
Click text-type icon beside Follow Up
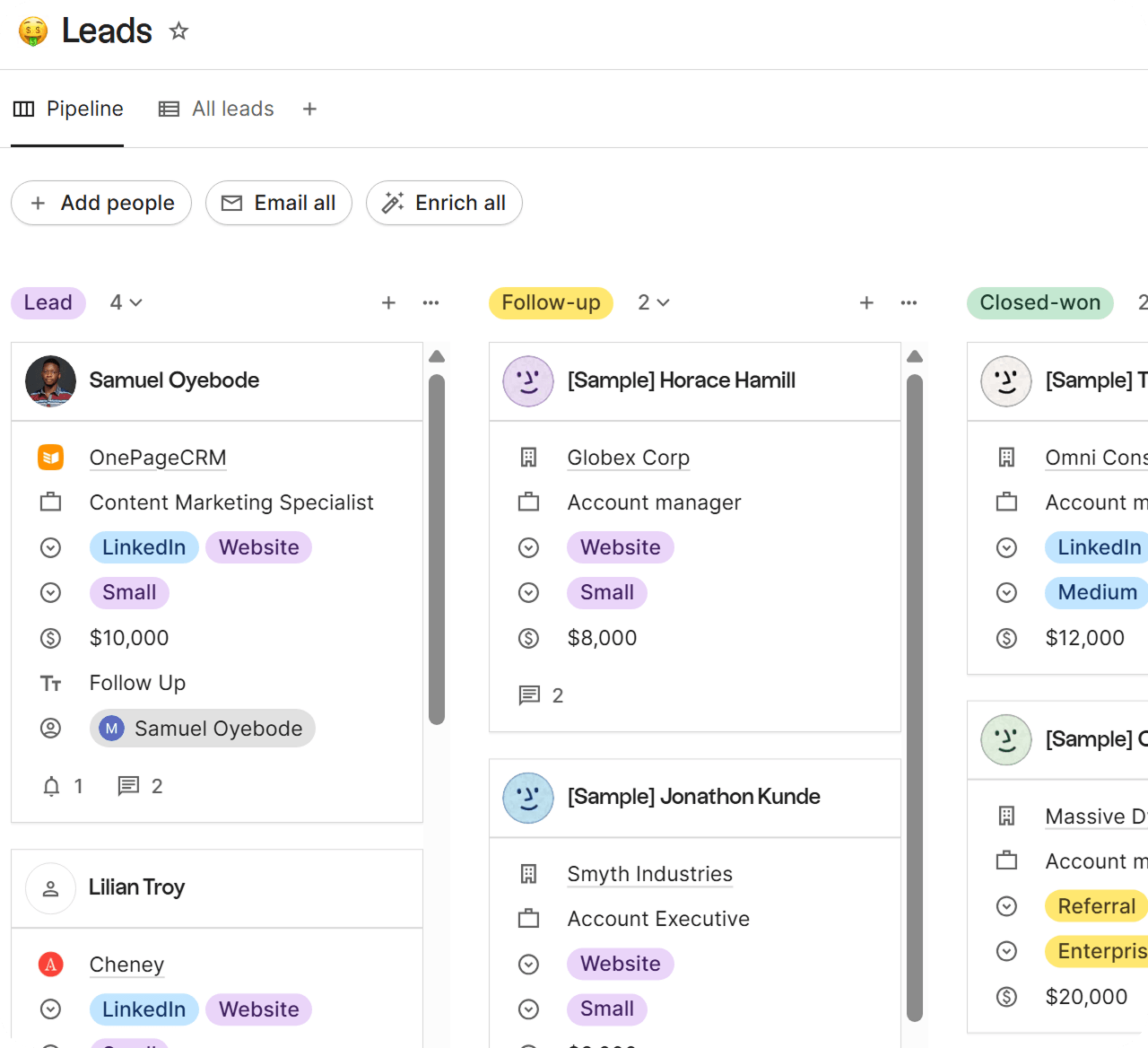point(51,684)
